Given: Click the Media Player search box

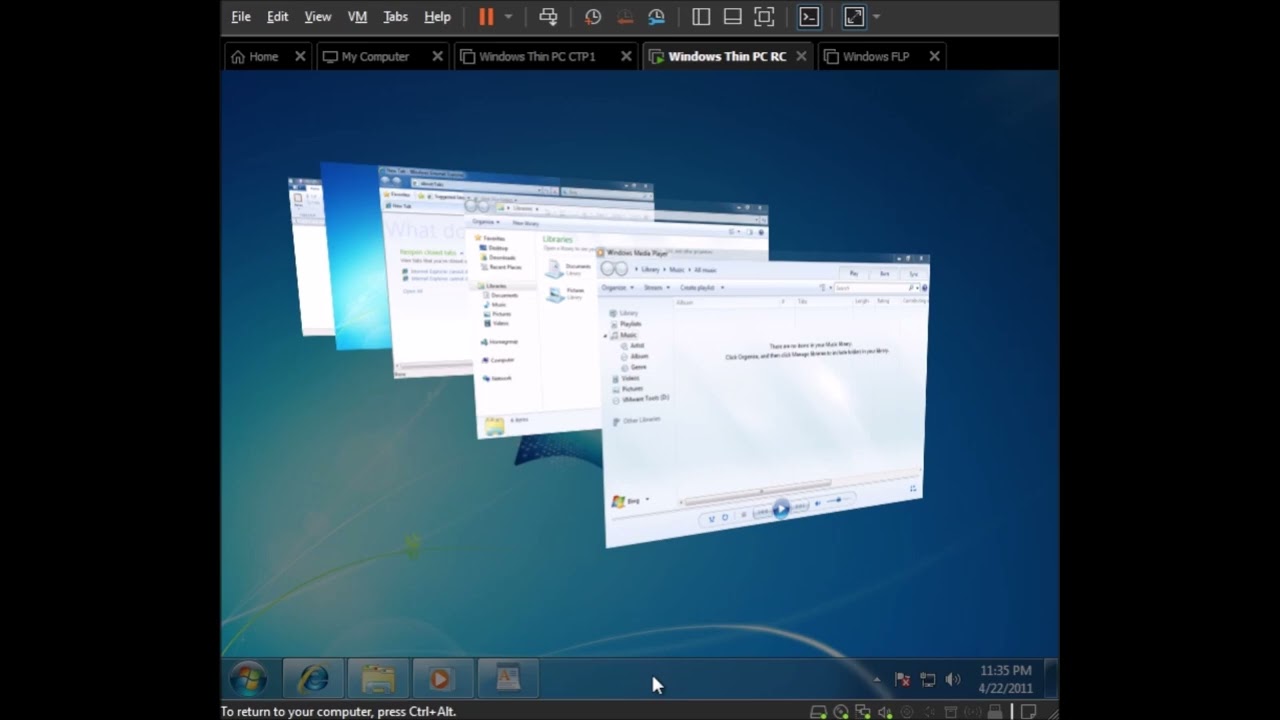Looking at the screenshot, I should click(x=875, y=288).
